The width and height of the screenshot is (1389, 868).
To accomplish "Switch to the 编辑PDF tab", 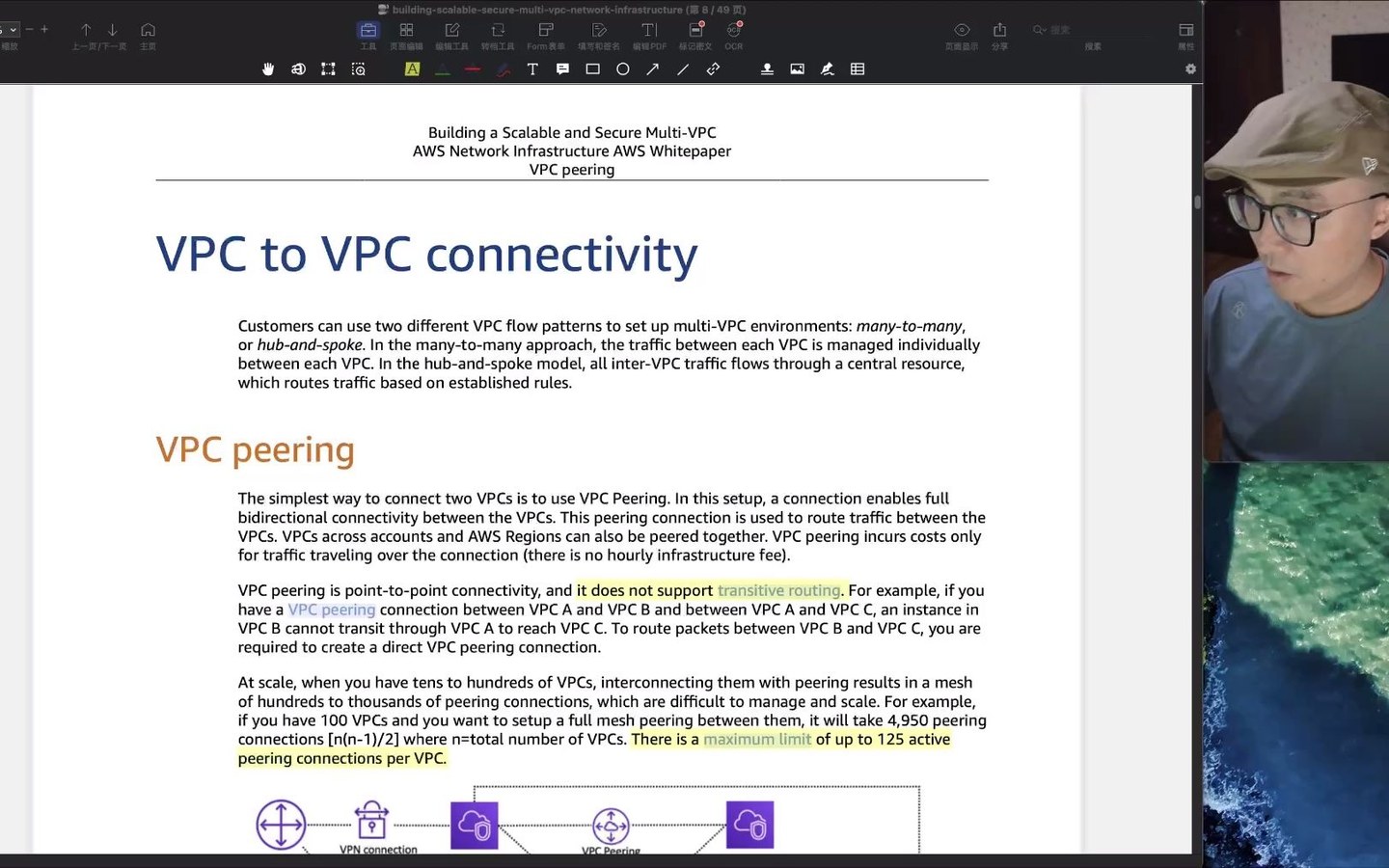I will (x=649, y=36).
